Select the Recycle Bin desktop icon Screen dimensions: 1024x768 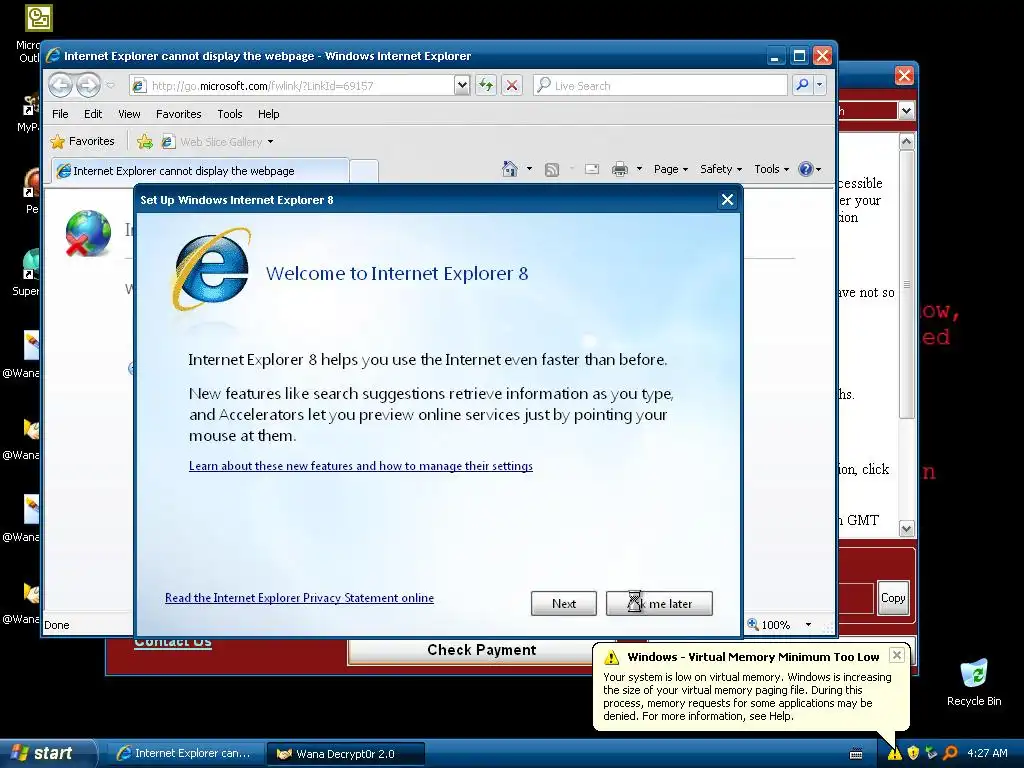(974, 682)
